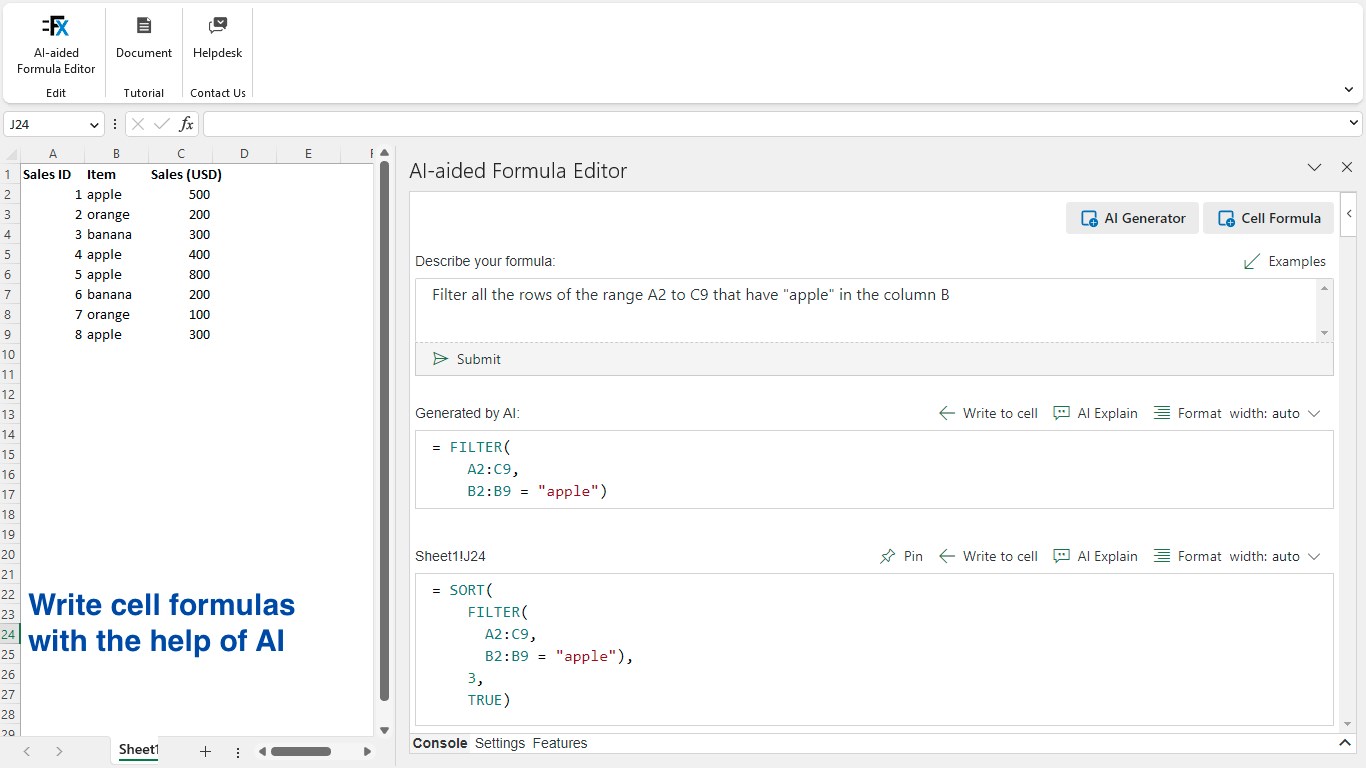Switch to the Settings tab
Viewport: 1366px width, 768px height.
[500, 743]
